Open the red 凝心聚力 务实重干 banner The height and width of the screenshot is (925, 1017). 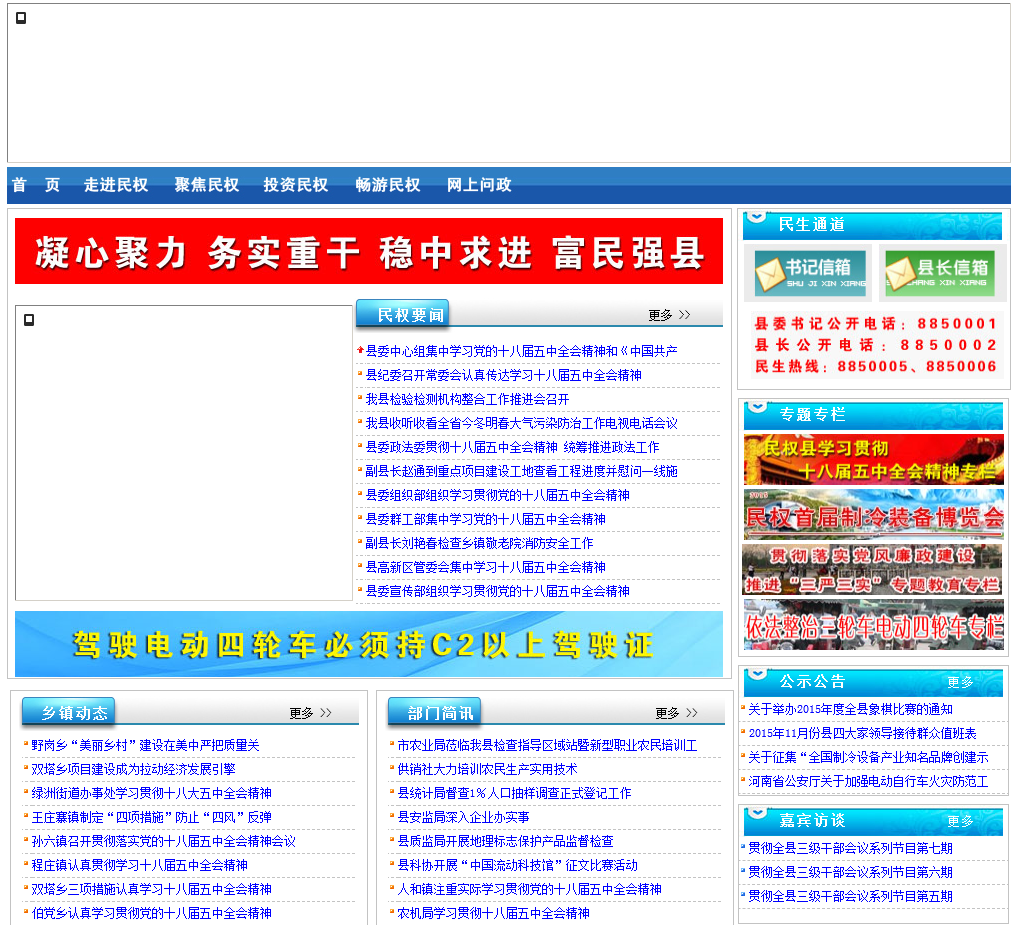pos(369,251)
